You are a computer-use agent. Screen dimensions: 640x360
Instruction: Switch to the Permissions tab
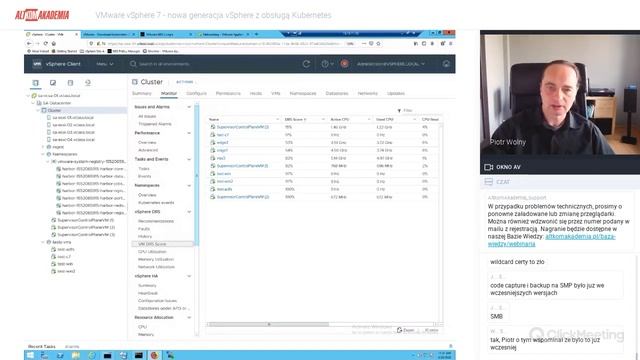(x=228, y=93)
